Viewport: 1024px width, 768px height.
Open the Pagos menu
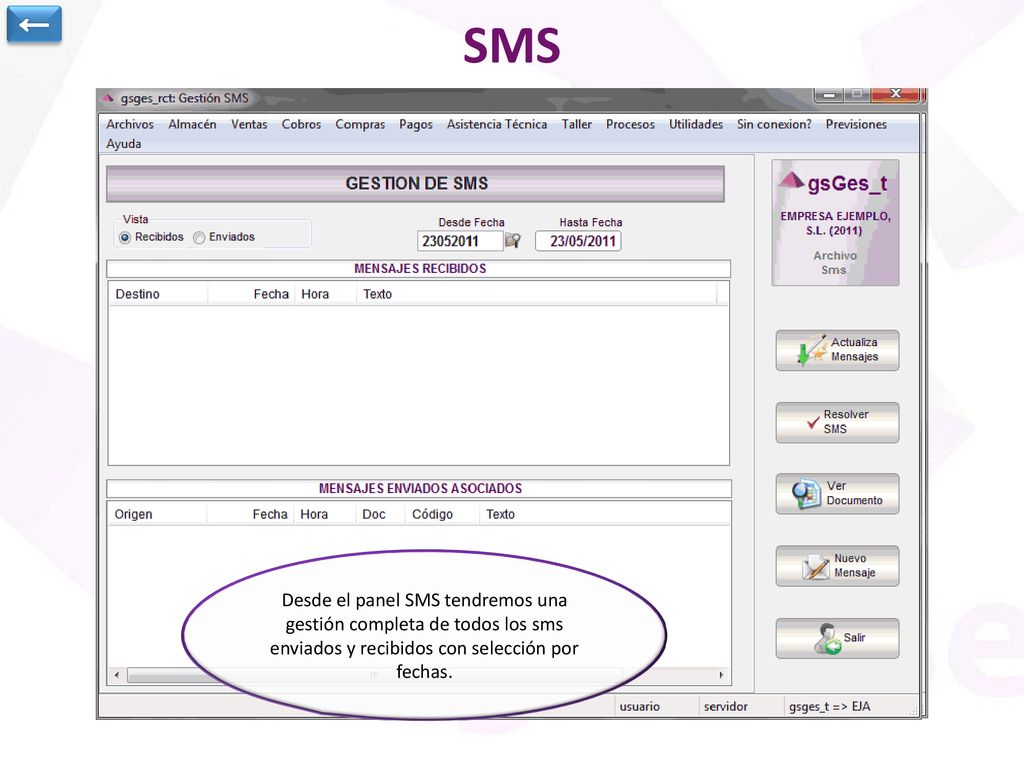point(416,124)
